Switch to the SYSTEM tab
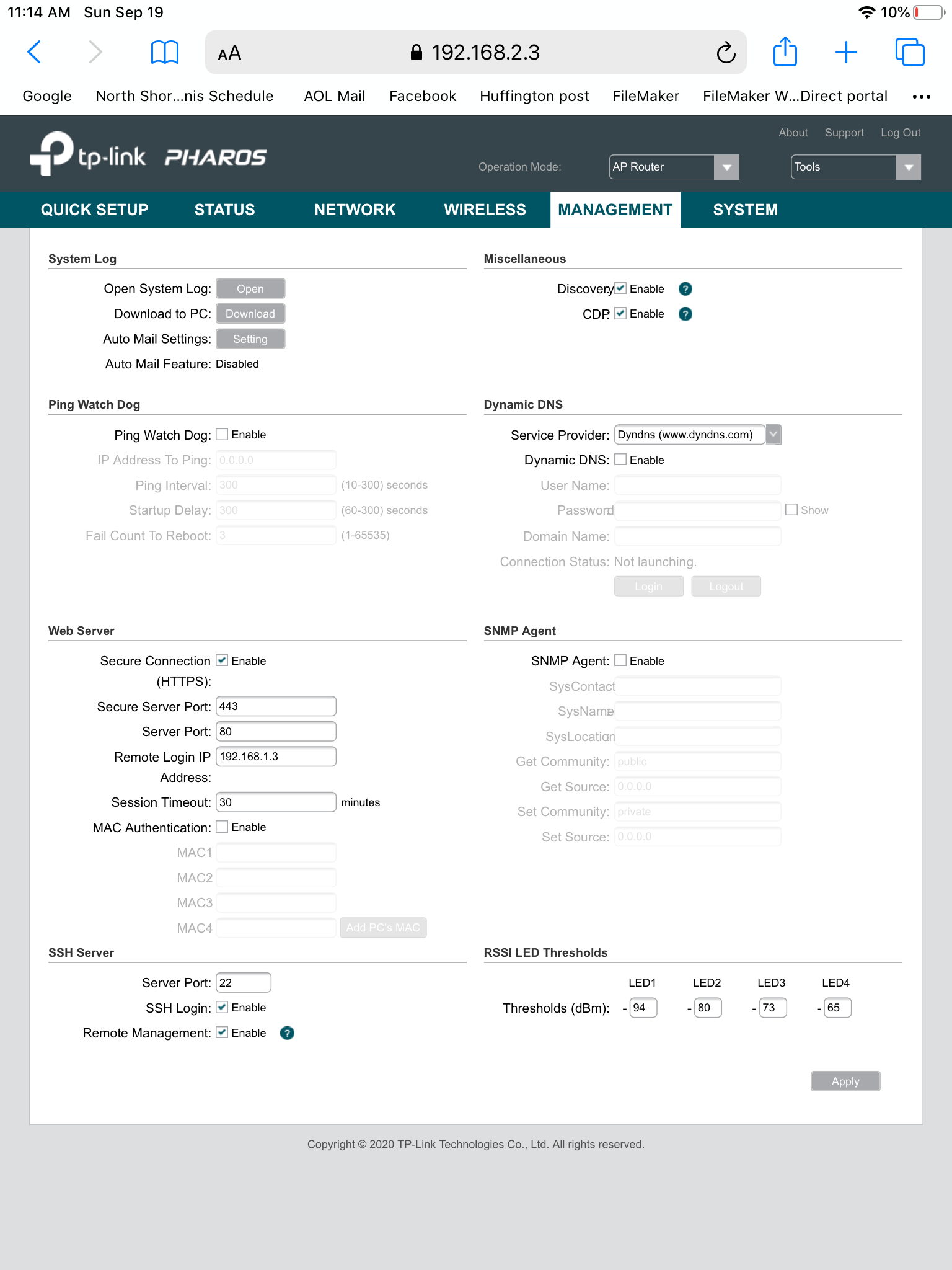The width and height of the screenshot is (952, 1270). (x=746, y=210)
